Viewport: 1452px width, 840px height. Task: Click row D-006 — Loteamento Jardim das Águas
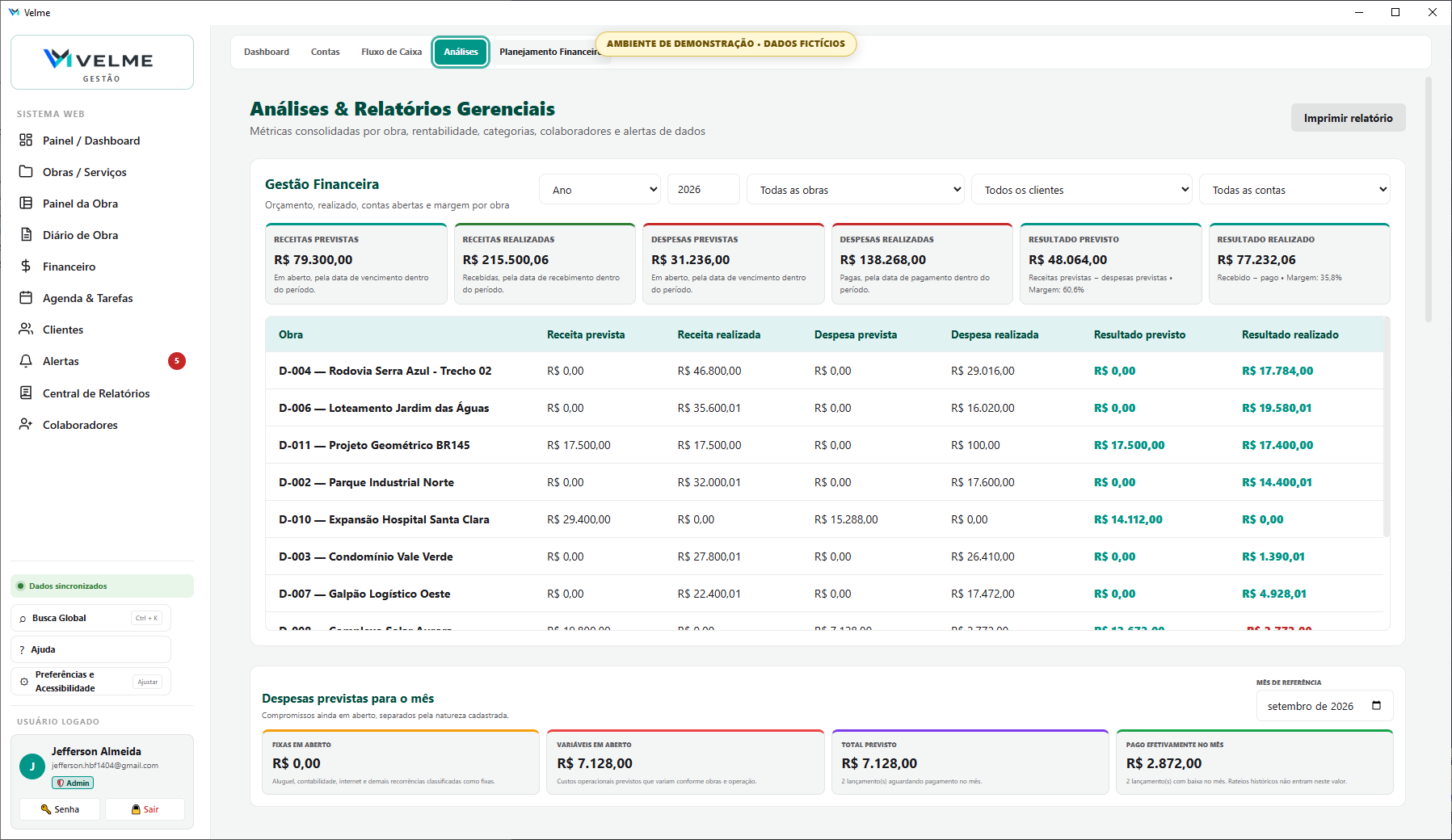click(x=824, y=408)
